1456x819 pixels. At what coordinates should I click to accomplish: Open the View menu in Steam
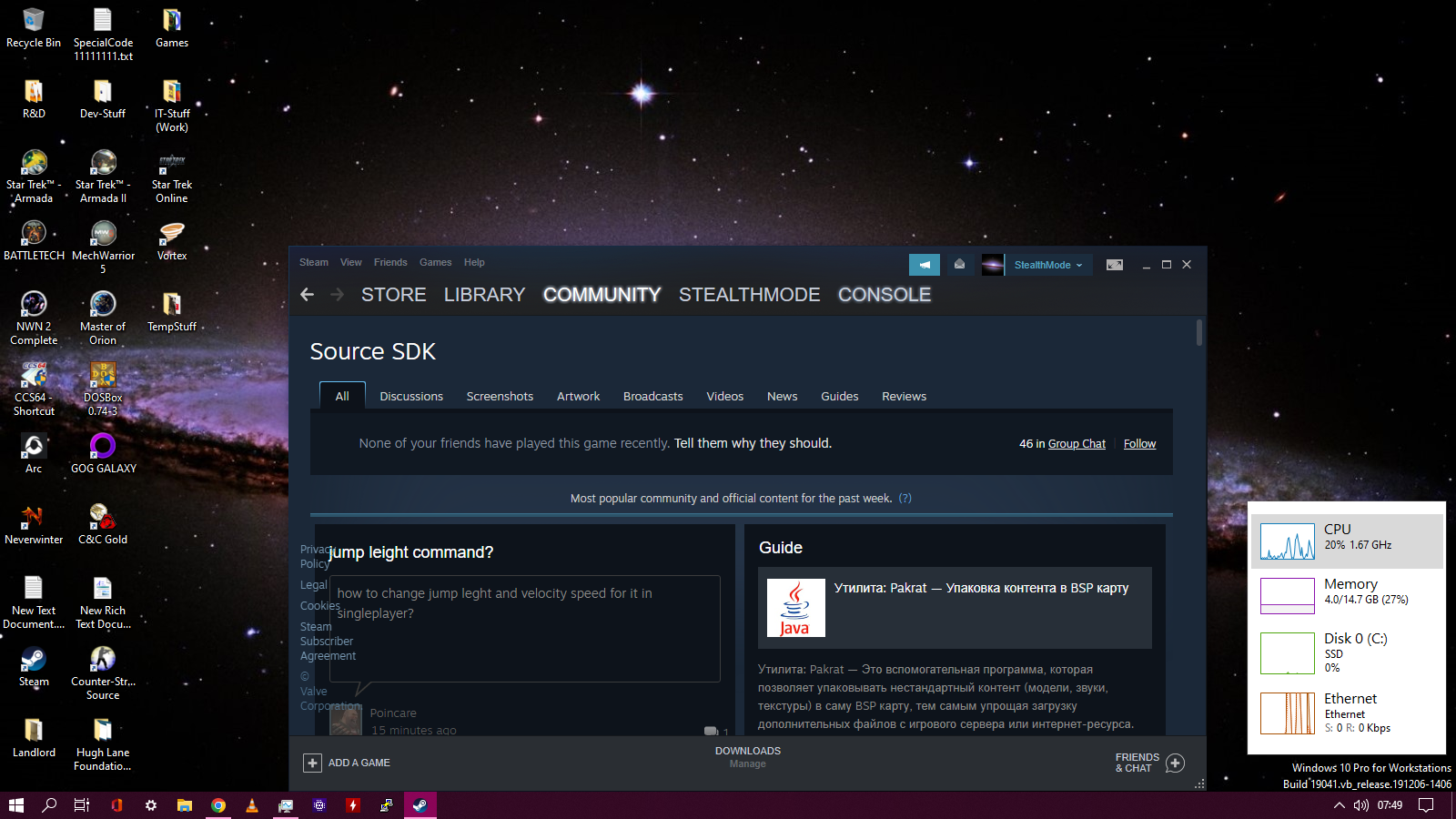(x=350, y=262)
